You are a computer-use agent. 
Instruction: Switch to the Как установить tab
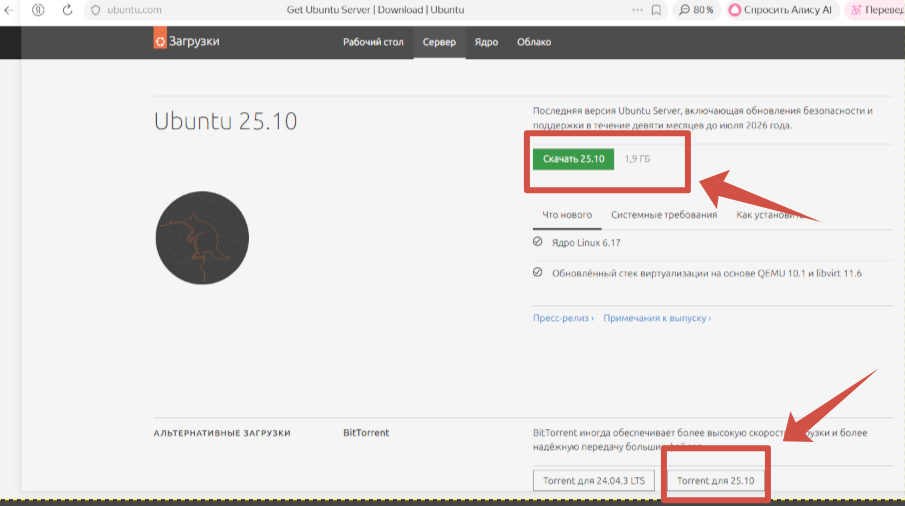(x=771, y=215)
